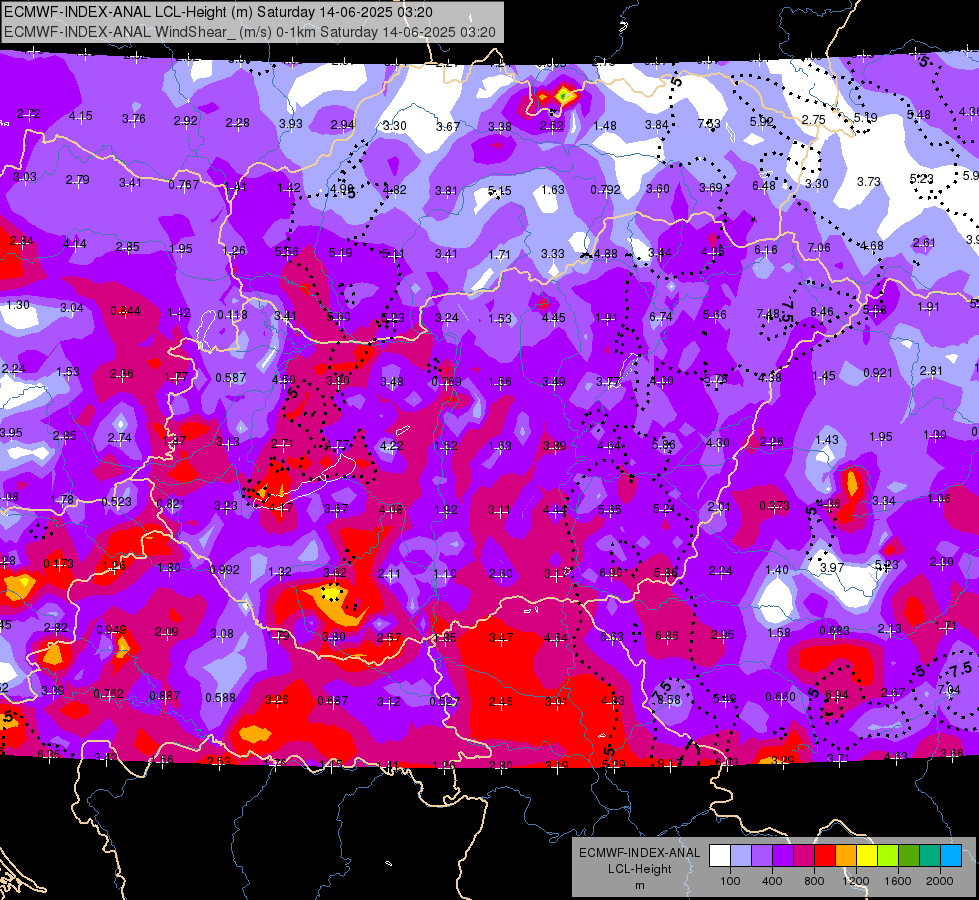The height and width of the screenshot is (900, 979).
Task: Click wind shear value 5.56
Action: click(287, 252)
